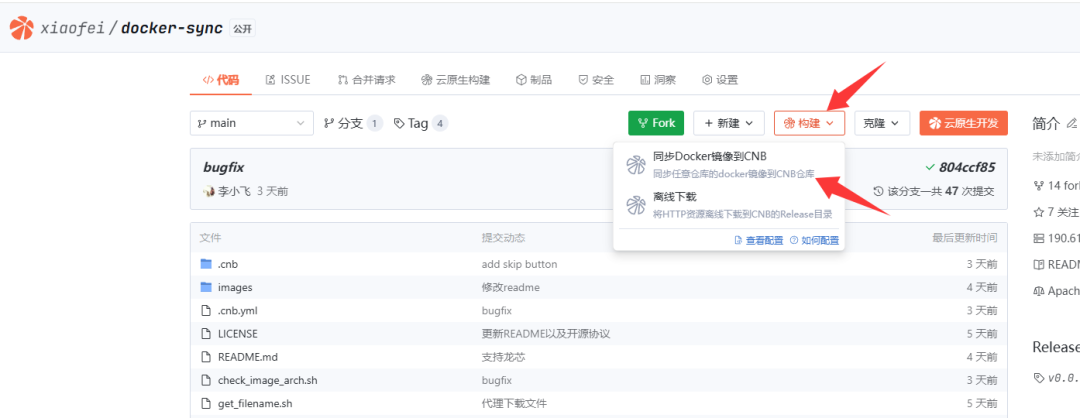View the Tag count link
The image size is (1080, 418).
coord(421,123)
